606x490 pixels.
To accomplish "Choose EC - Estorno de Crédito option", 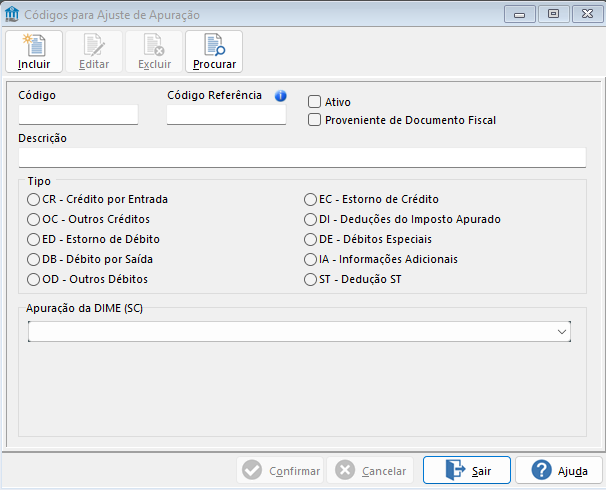I will coord(310,200).
